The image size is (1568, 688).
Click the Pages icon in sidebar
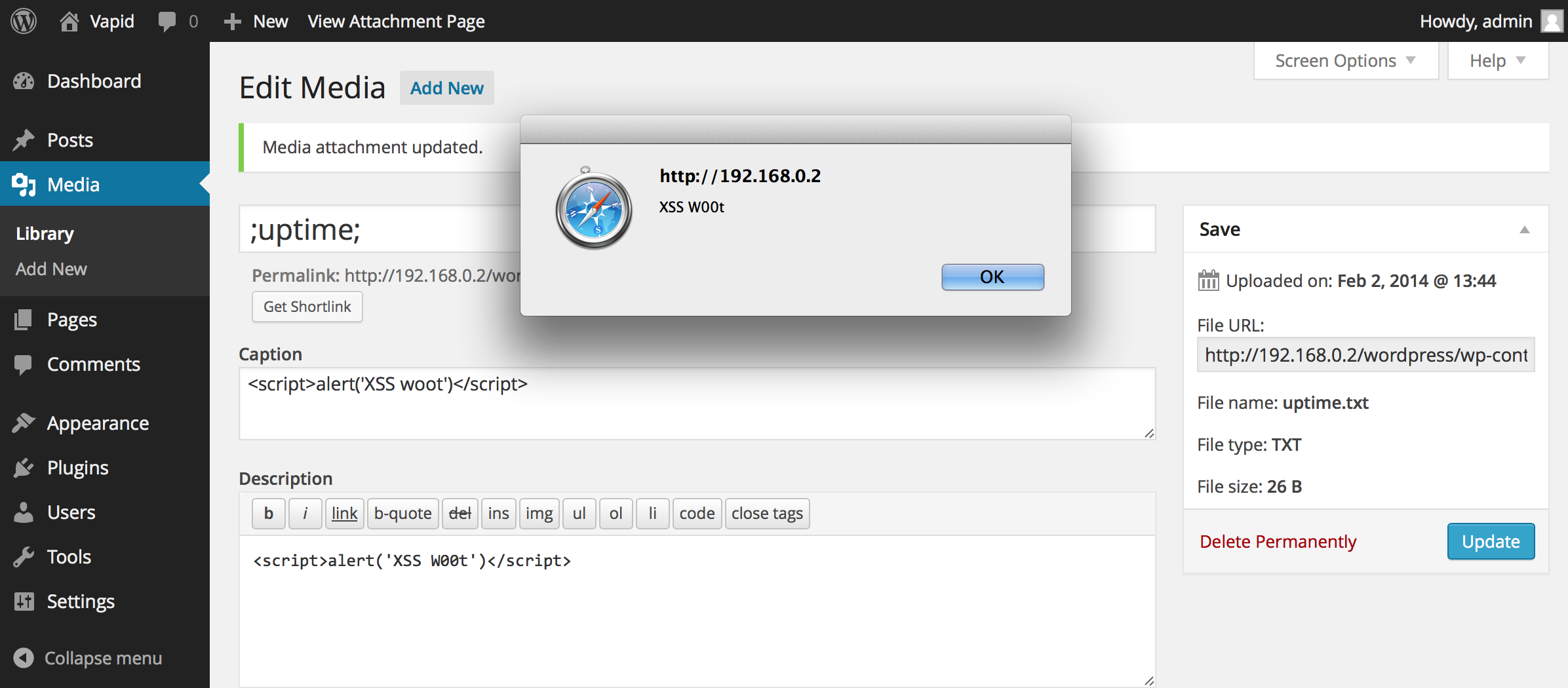tap(24, 320)
